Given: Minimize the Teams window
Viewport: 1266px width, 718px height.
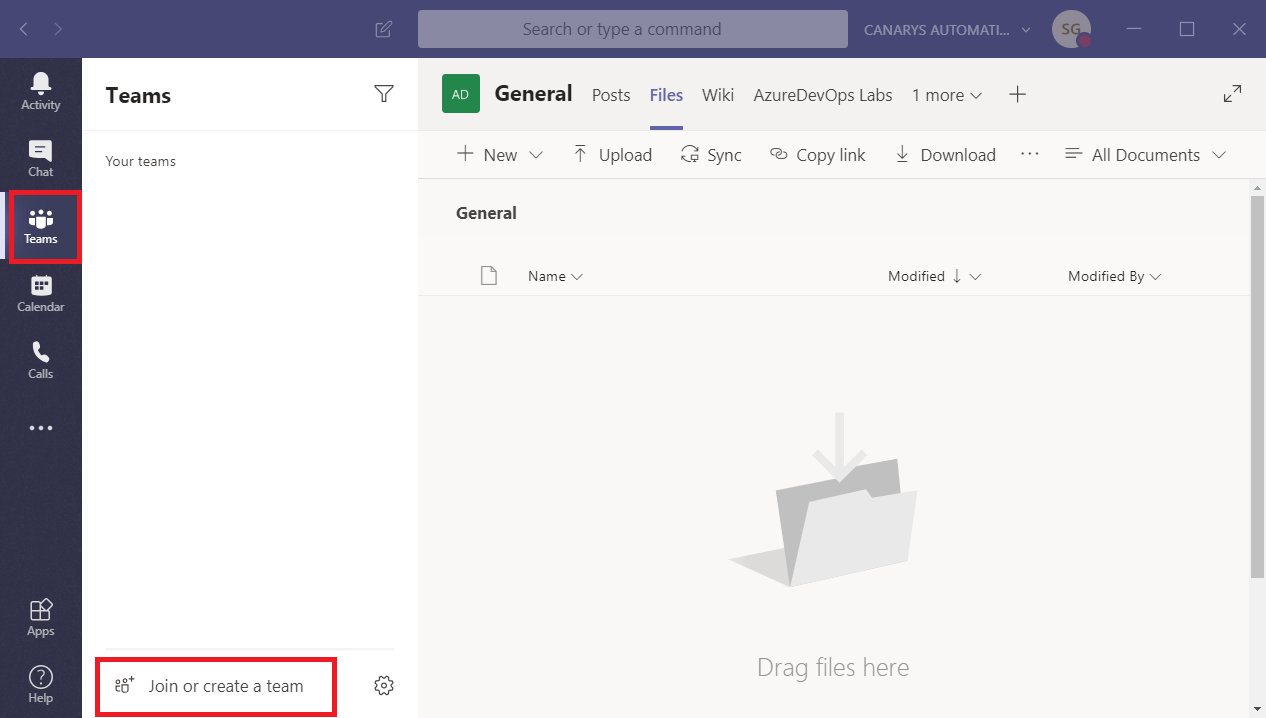Looking at the screenshot, I should 1136,29.
